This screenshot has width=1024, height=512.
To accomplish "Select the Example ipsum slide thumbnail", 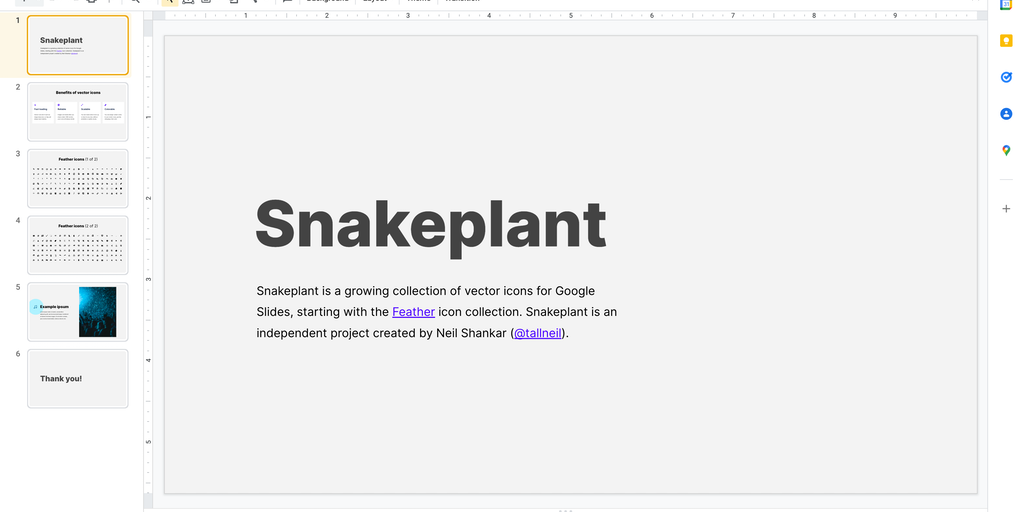I will [78, 312].
